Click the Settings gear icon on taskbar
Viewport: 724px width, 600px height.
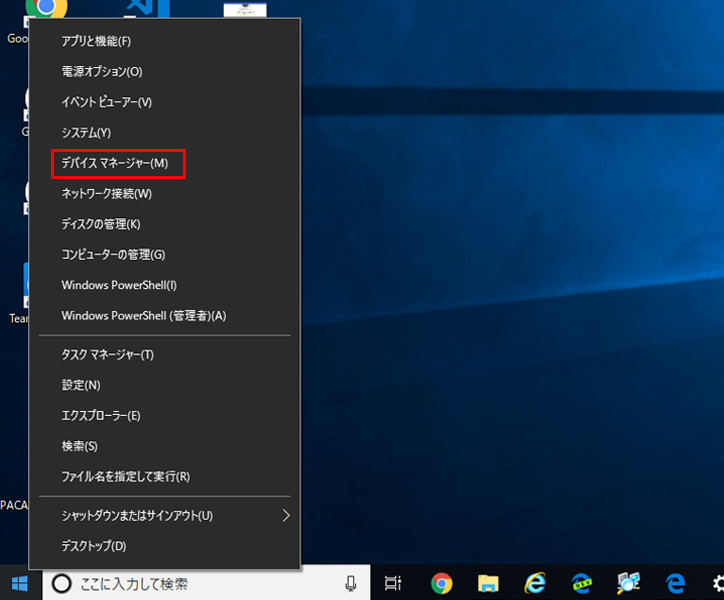coord(716,584)
